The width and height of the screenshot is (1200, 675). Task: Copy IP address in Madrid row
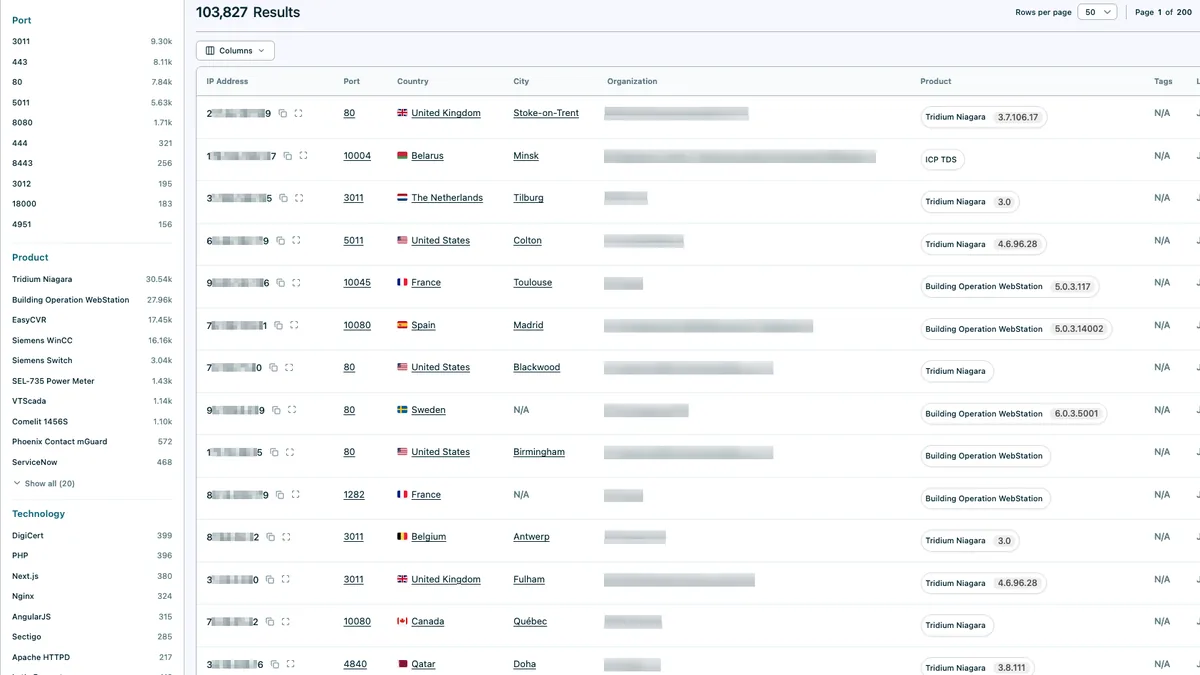pos(279,325)
